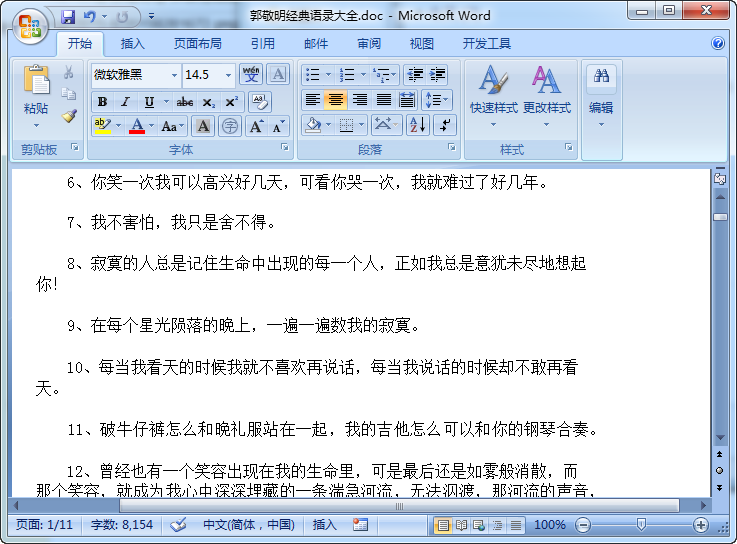The width and height of the screenshot is (737, 544).
Task: Toggle strikethrough formatting
Action: coord(185,102)
